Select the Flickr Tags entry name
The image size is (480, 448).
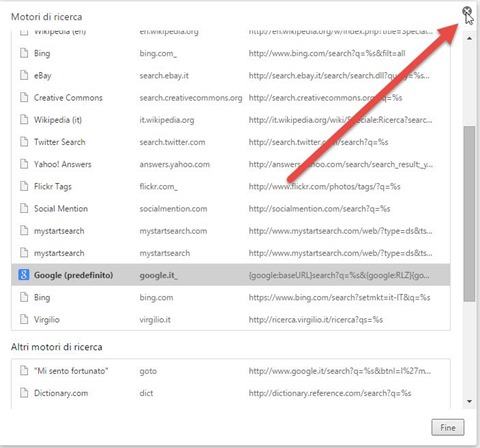tap(53, 187)
